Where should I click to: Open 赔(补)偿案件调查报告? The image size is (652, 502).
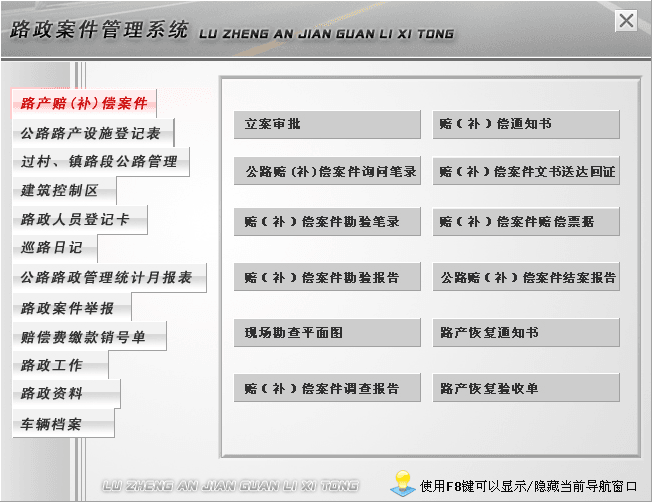(327, 388)
